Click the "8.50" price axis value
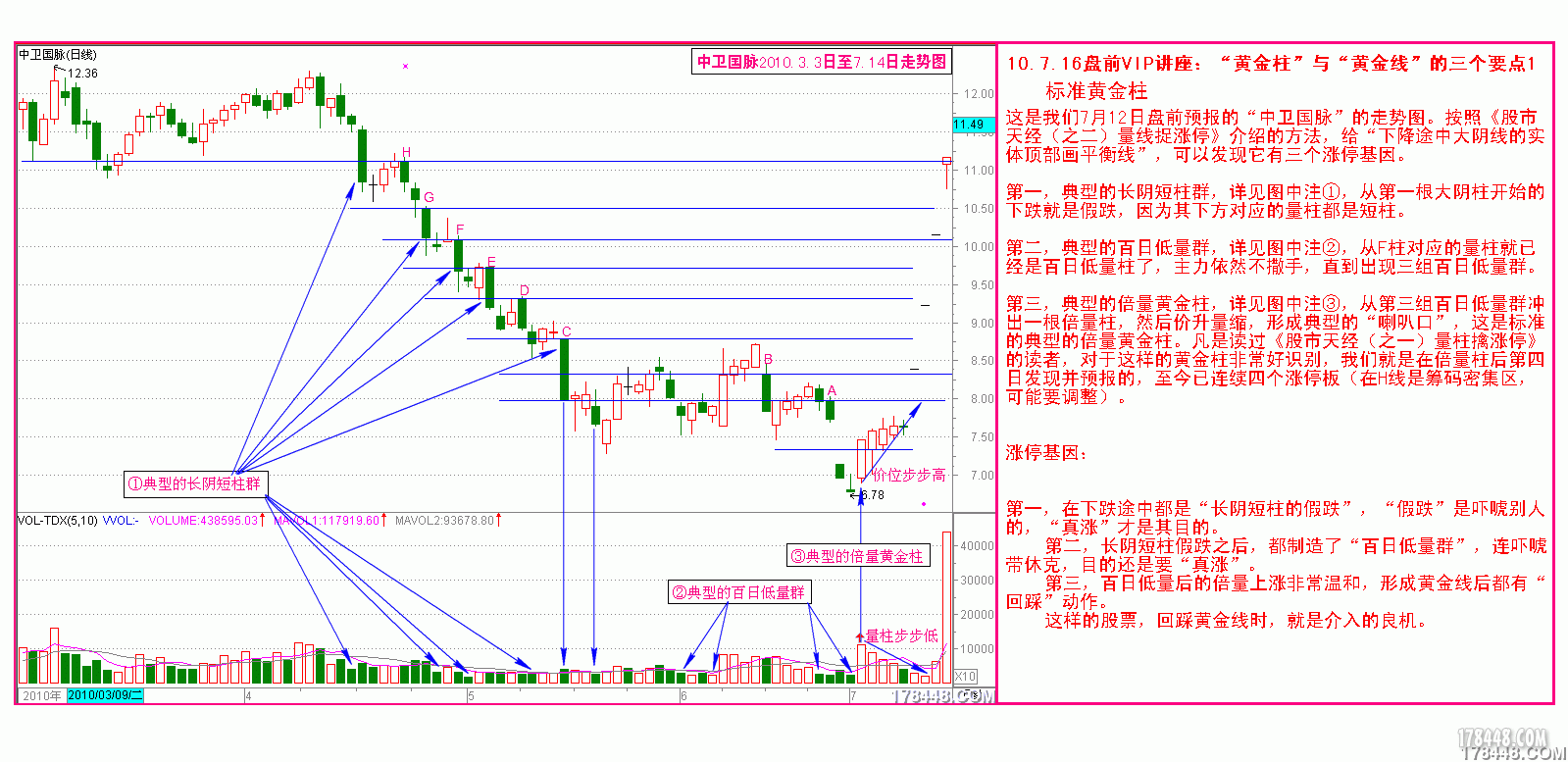This screenshot has width=1568, height=762. click(982, 361)
